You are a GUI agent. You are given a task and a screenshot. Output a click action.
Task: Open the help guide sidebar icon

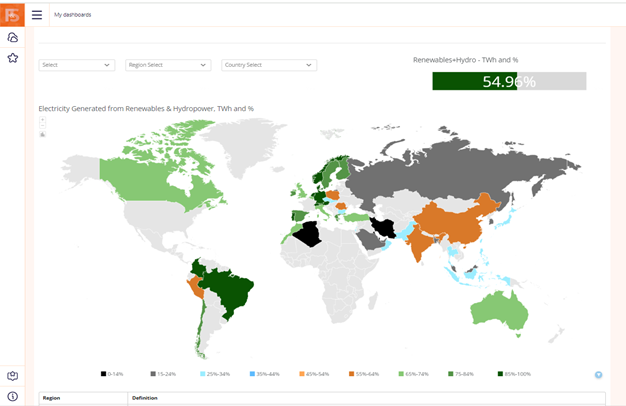12,376
